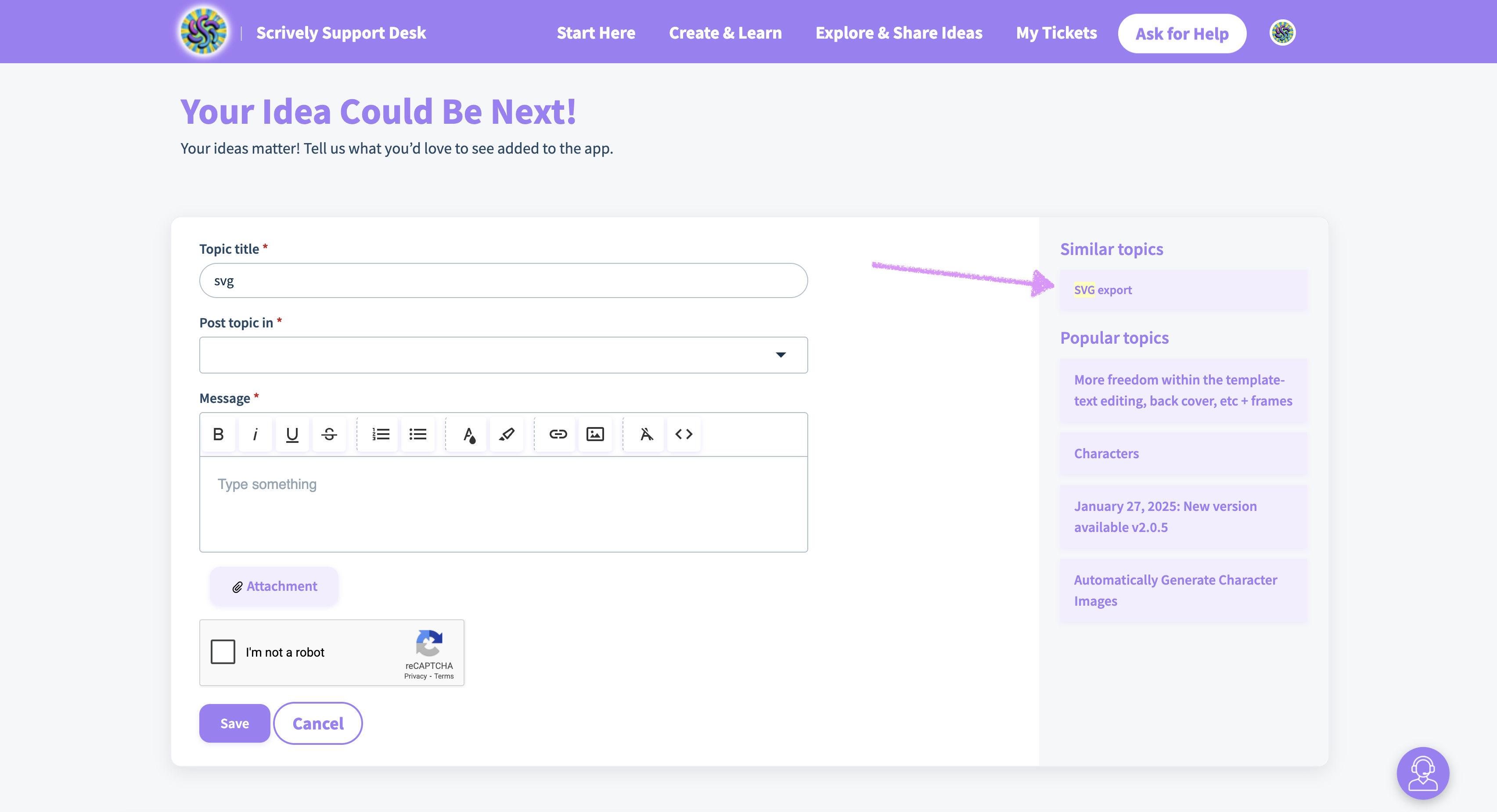Toggle underline formatting button
Viewport: 1497px width, 812px height.
coord(292,434)
